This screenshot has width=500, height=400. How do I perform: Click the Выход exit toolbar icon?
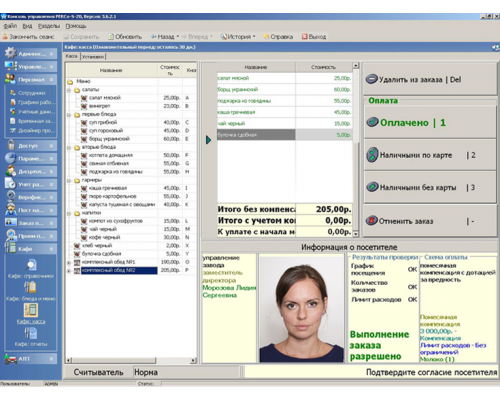point(305,37)
